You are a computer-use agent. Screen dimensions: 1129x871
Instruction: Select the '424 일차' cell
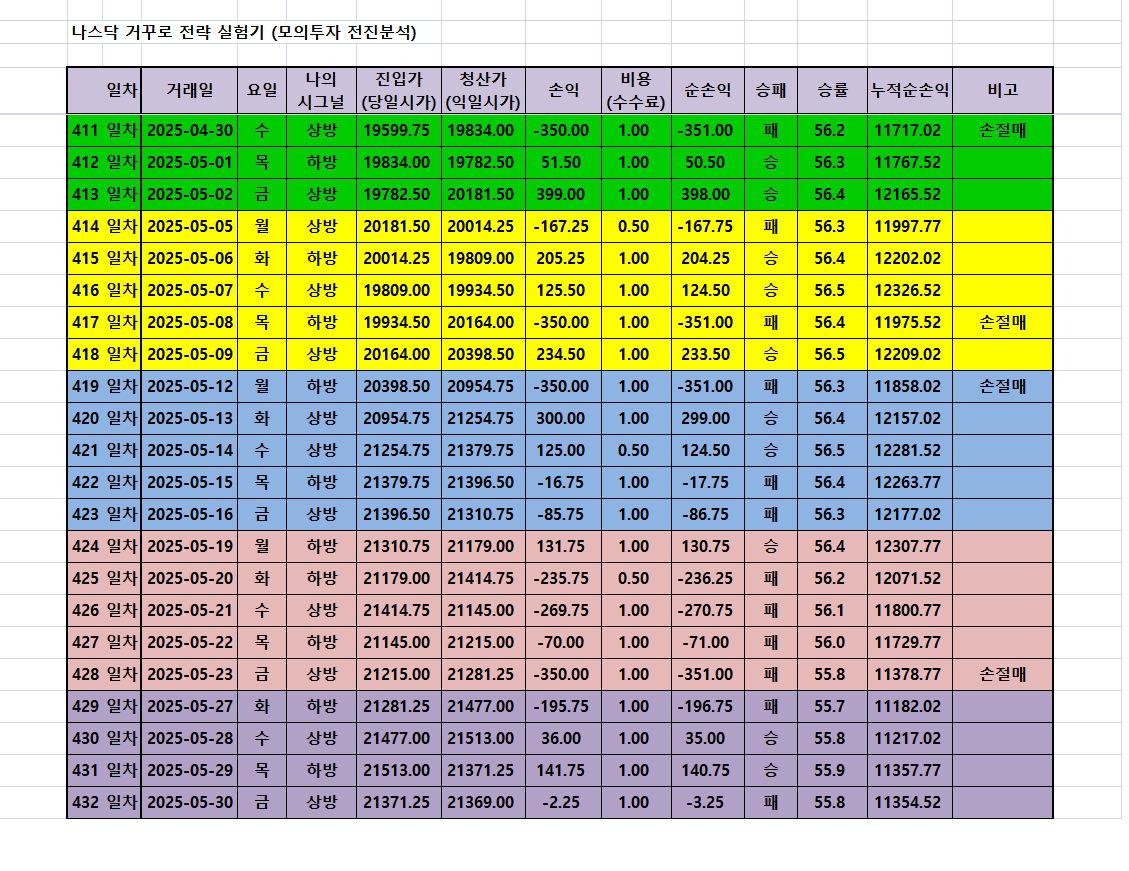[x=104, y=546]
